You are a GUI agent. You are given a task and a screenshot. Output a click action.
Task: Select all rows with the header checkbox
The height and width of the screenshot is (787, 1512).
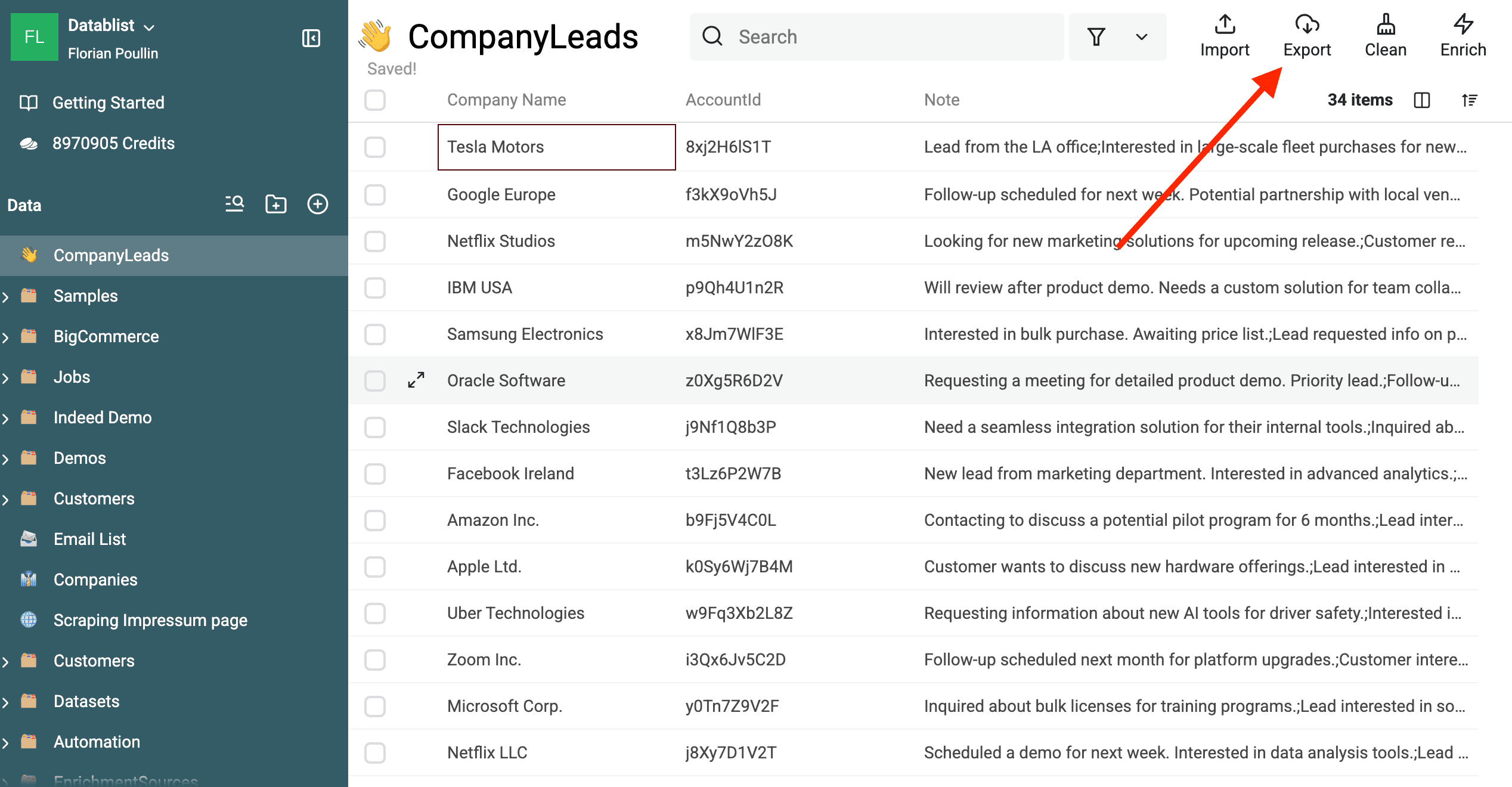[374, 100]
